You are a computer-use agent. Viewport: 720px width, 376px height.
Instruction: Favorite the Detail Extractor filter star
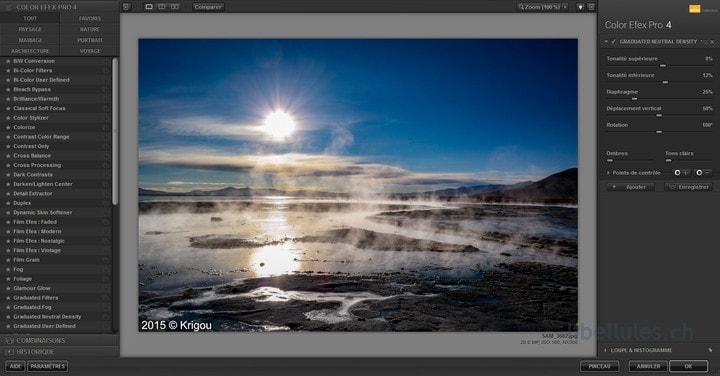click(x=8, y=194)
